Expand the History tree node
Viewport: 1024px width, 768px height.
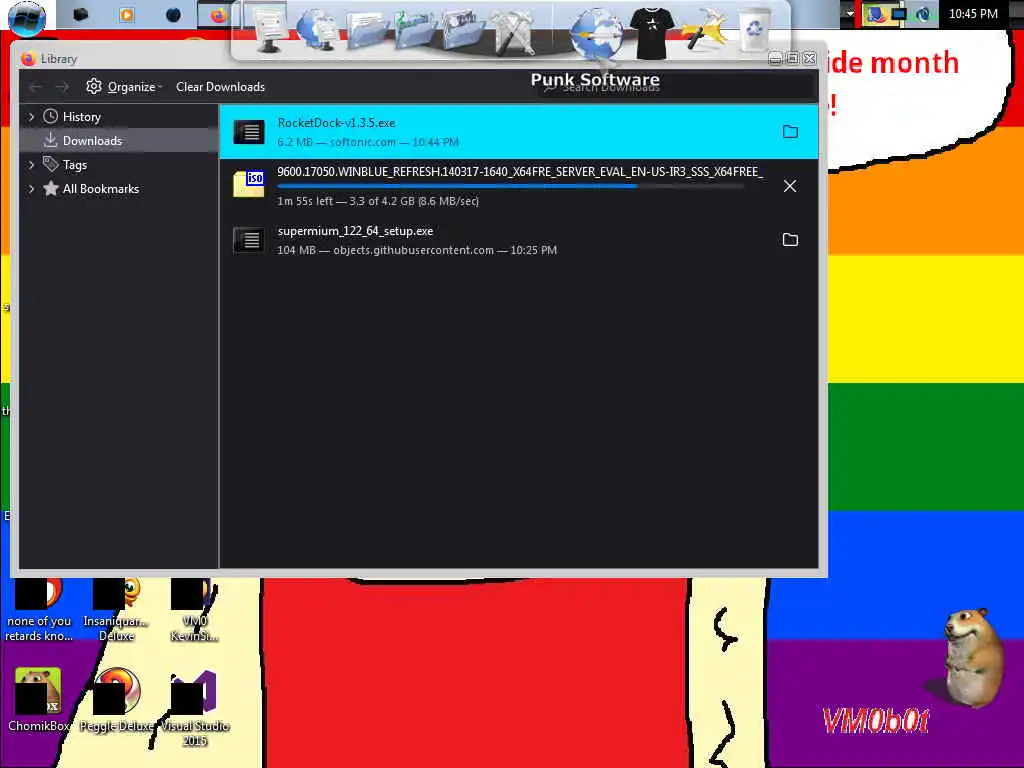pyautogui.click(x=31, y=117)
